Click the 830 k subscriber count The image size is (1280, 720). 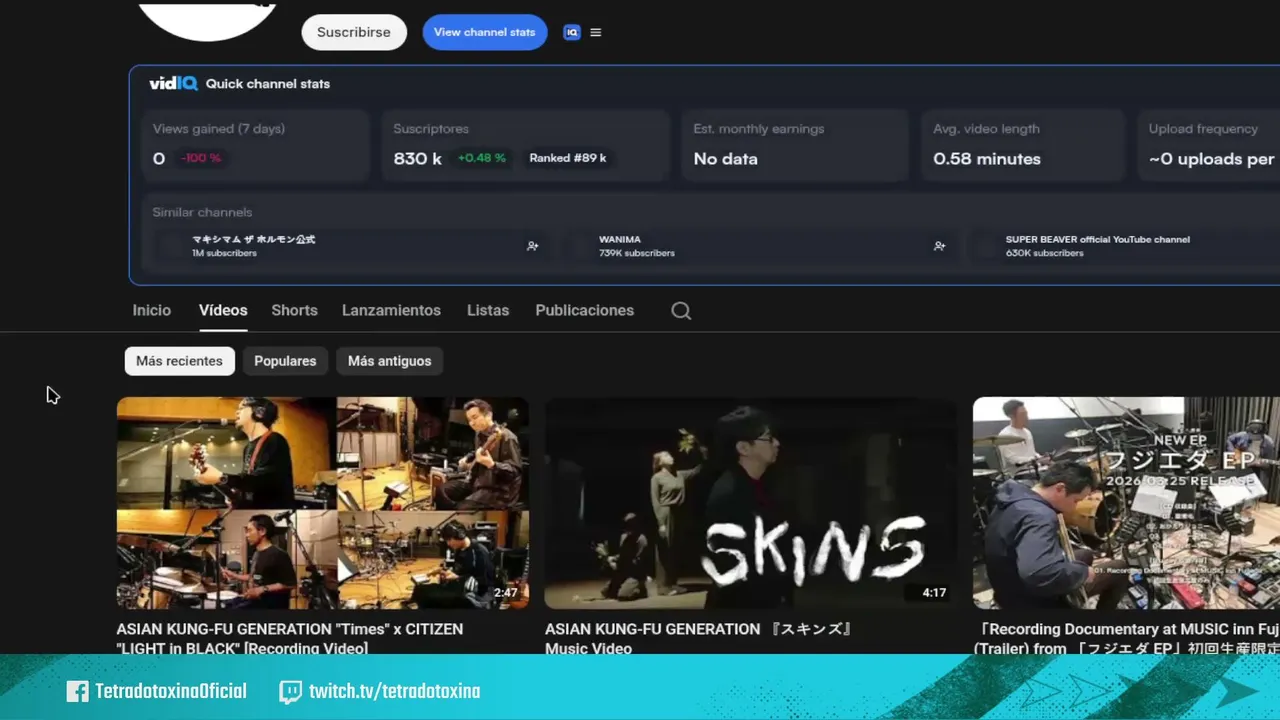[x=418, y=159]
